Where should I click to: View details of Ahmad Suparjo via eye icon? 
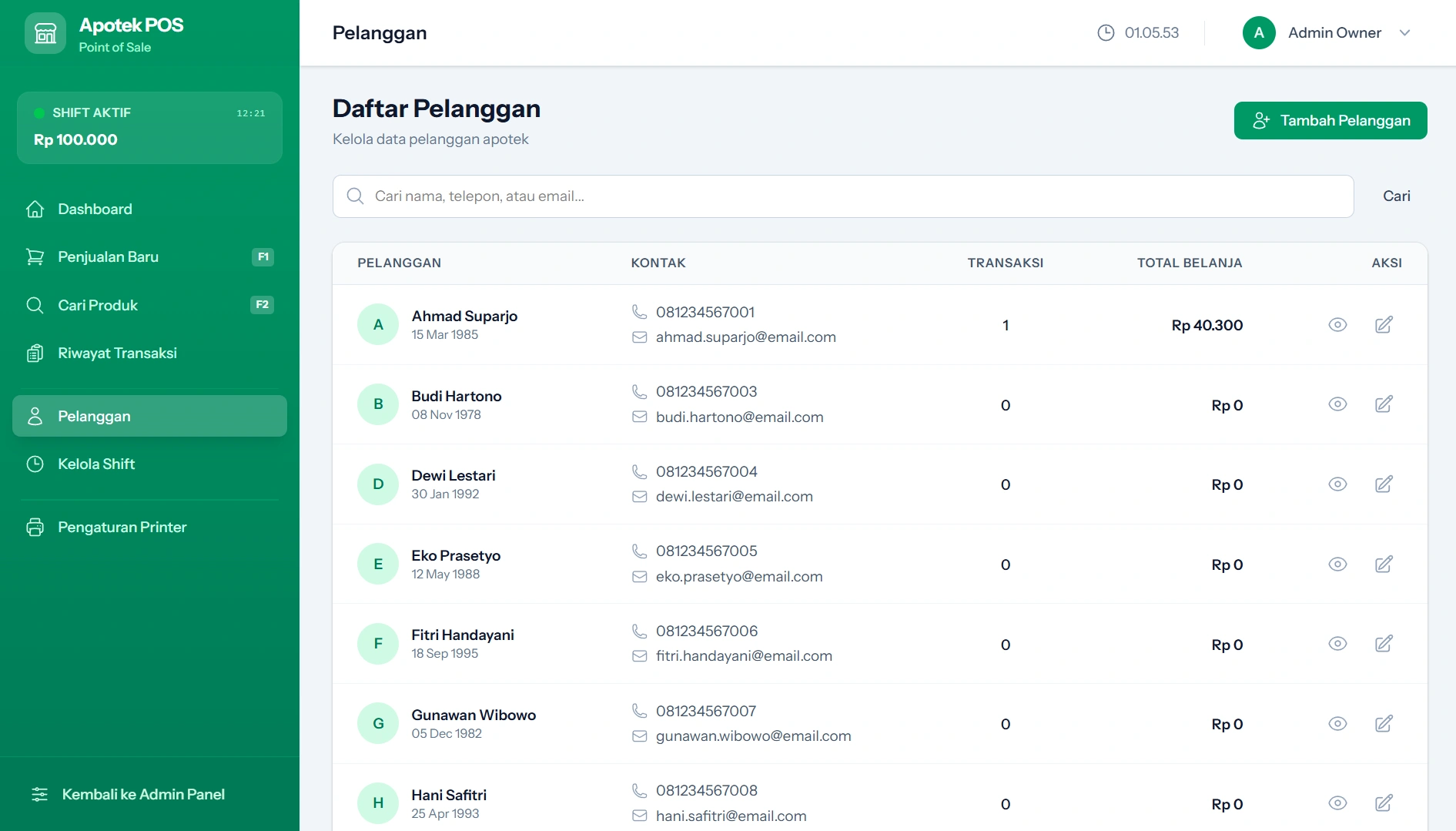pyautogui.click(x=1337, y=325)
